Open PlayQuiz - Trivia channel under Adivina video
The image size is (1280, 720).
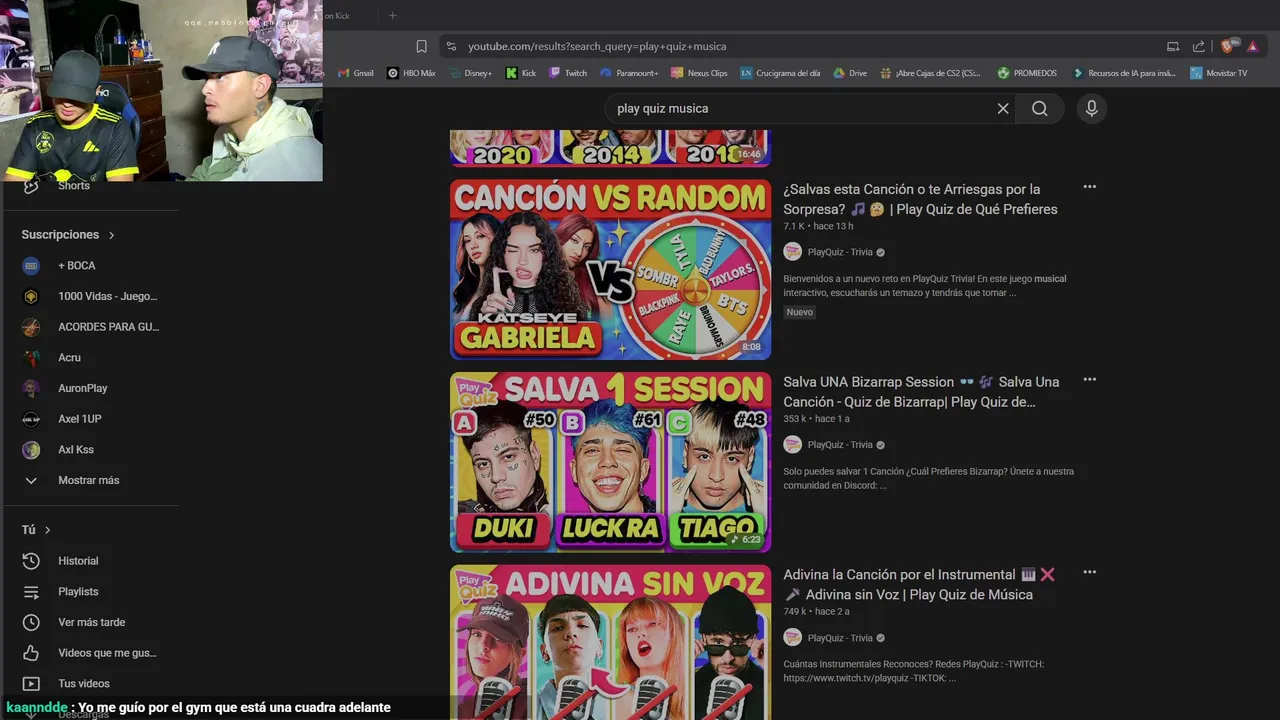coord(840,638)
